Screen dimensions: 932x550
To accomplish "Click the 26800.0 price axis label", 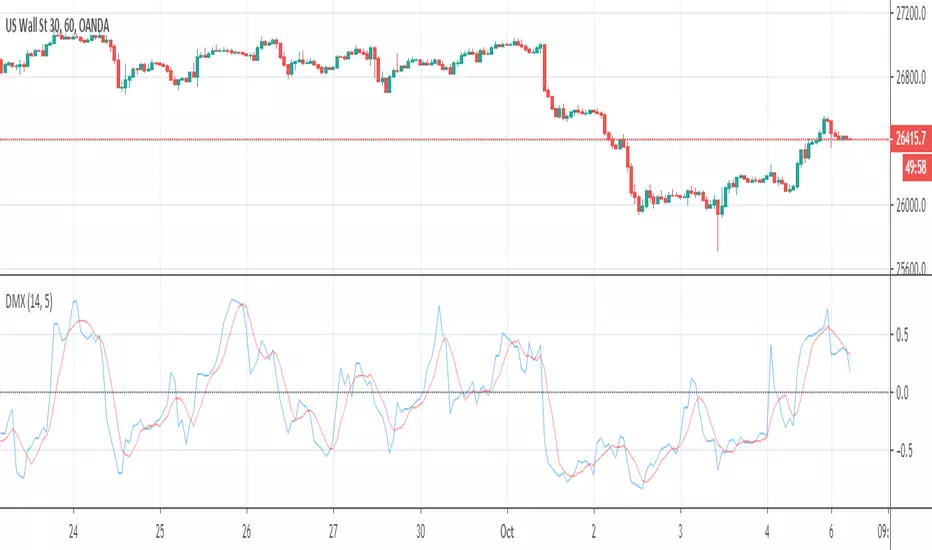I will 910,77.
